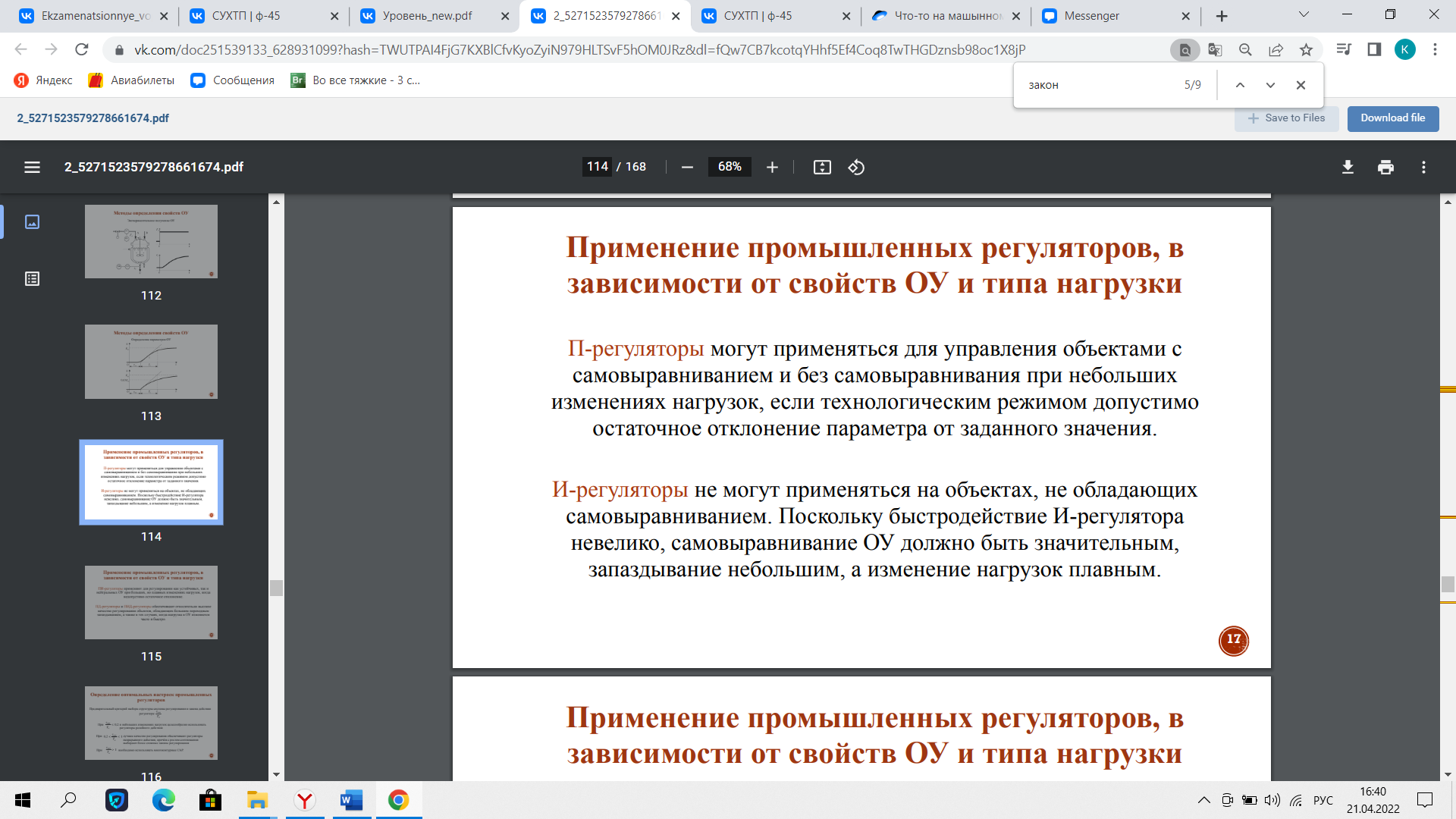
Task: Open a new browser tab
Action: point(1222,16)
